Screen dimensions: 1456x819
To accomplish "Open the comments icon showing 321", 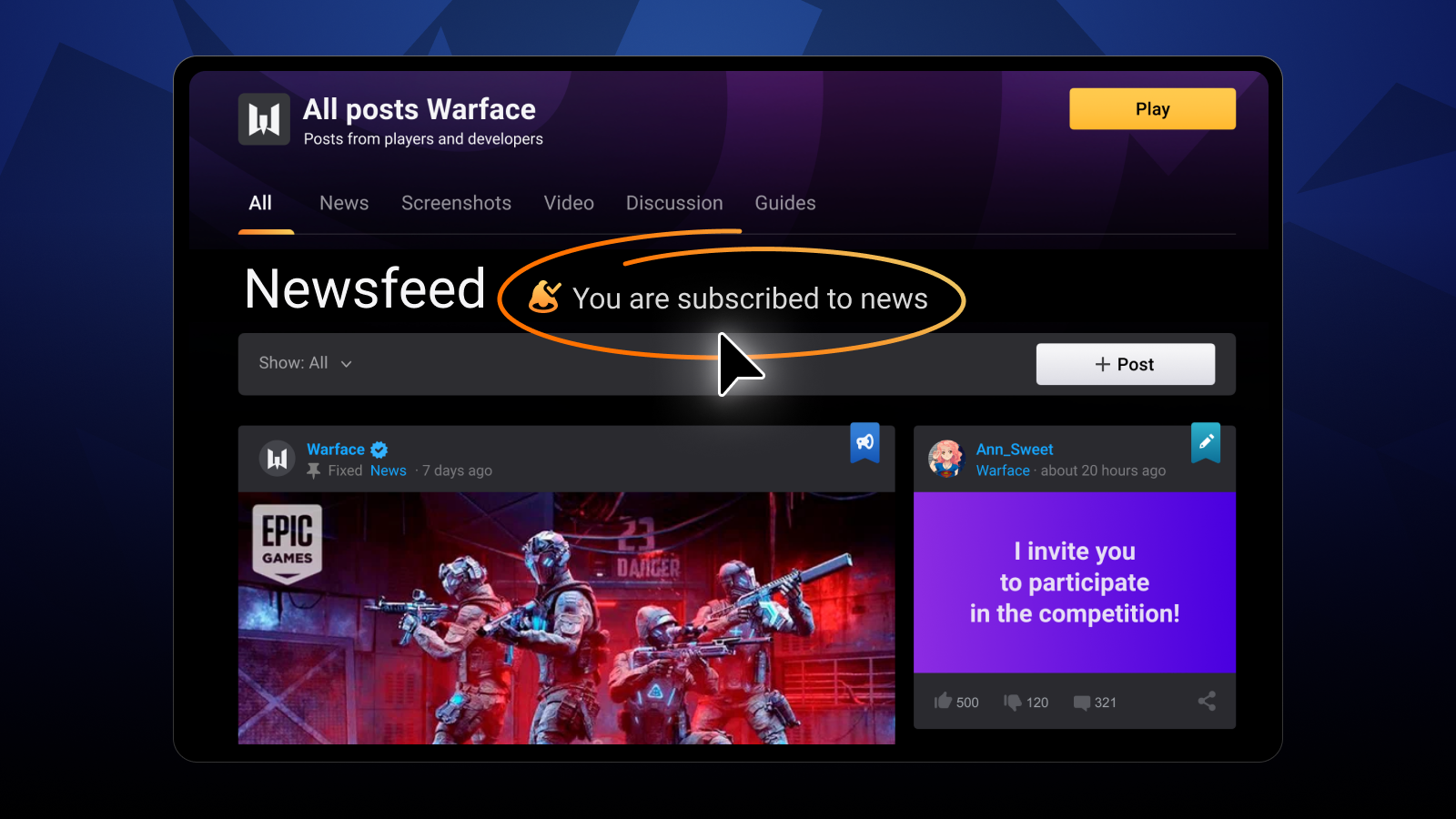I will tap(1082, 703).
